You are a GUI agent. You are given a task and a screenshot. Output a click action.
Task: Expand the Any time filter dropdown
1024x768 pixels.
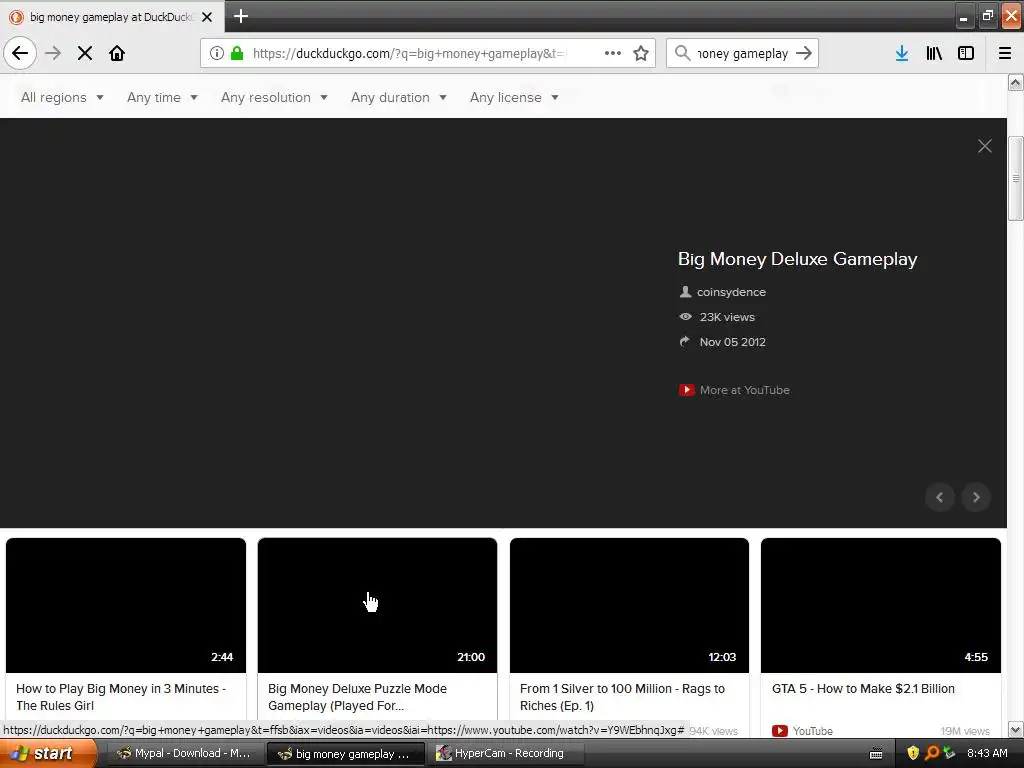162,97
